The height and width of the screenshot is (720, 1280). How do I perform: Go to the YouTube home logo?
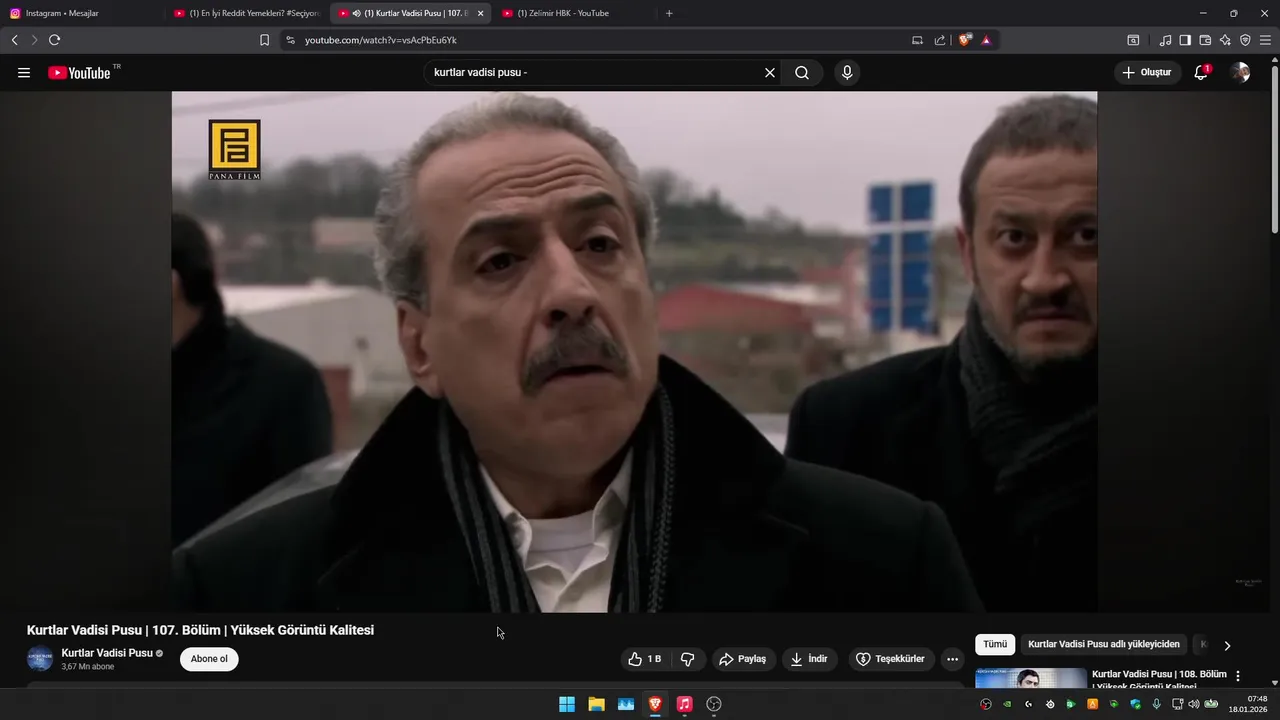[x=79, y=73]
